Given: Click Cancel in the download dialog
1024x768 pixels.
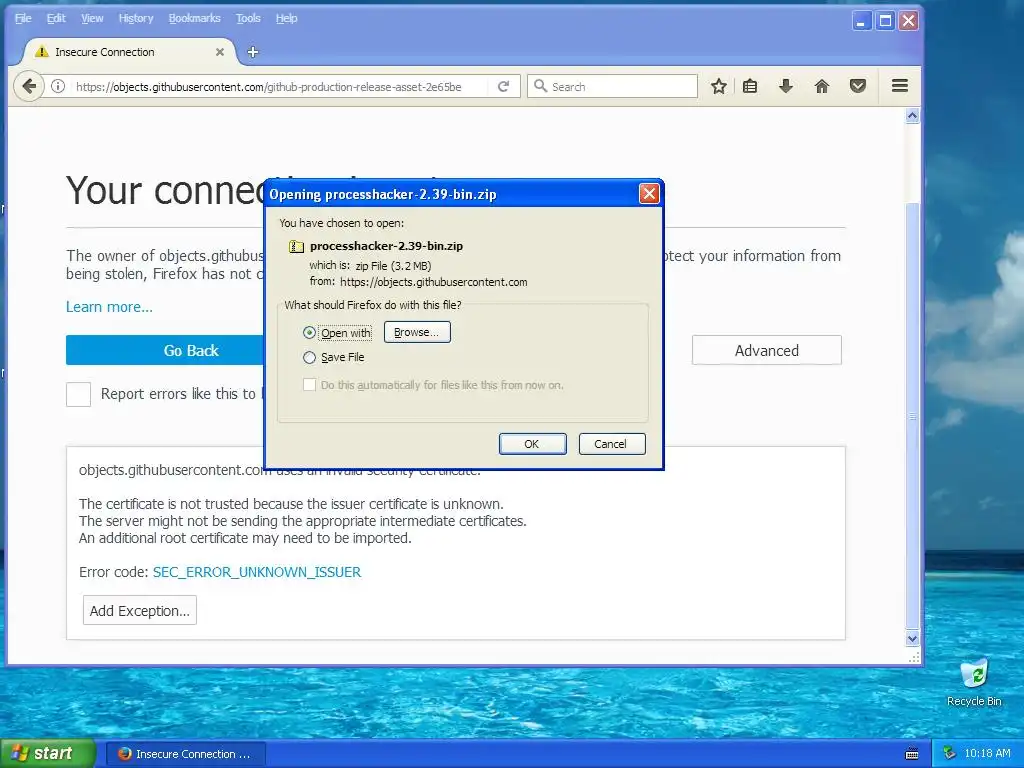Looking at the screenshot, I should (x=611, y=444).
